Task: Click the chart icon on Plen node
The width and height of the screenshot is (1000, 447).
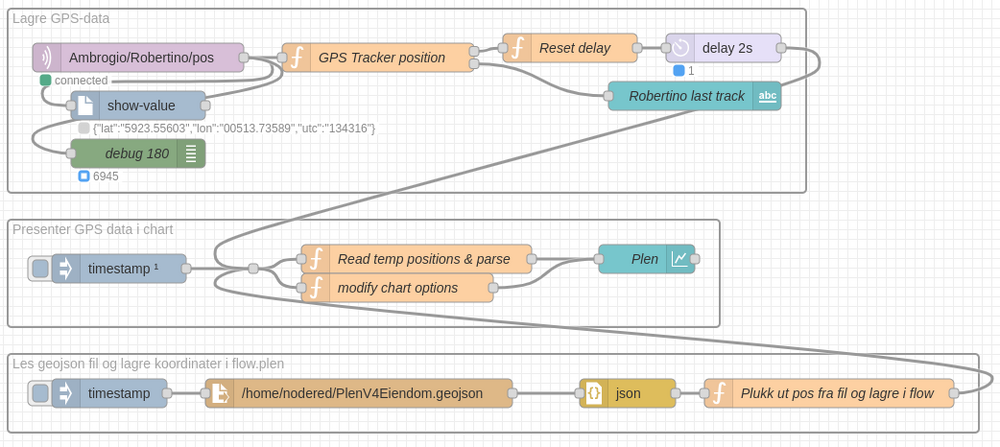Action: tap(680, 259)
